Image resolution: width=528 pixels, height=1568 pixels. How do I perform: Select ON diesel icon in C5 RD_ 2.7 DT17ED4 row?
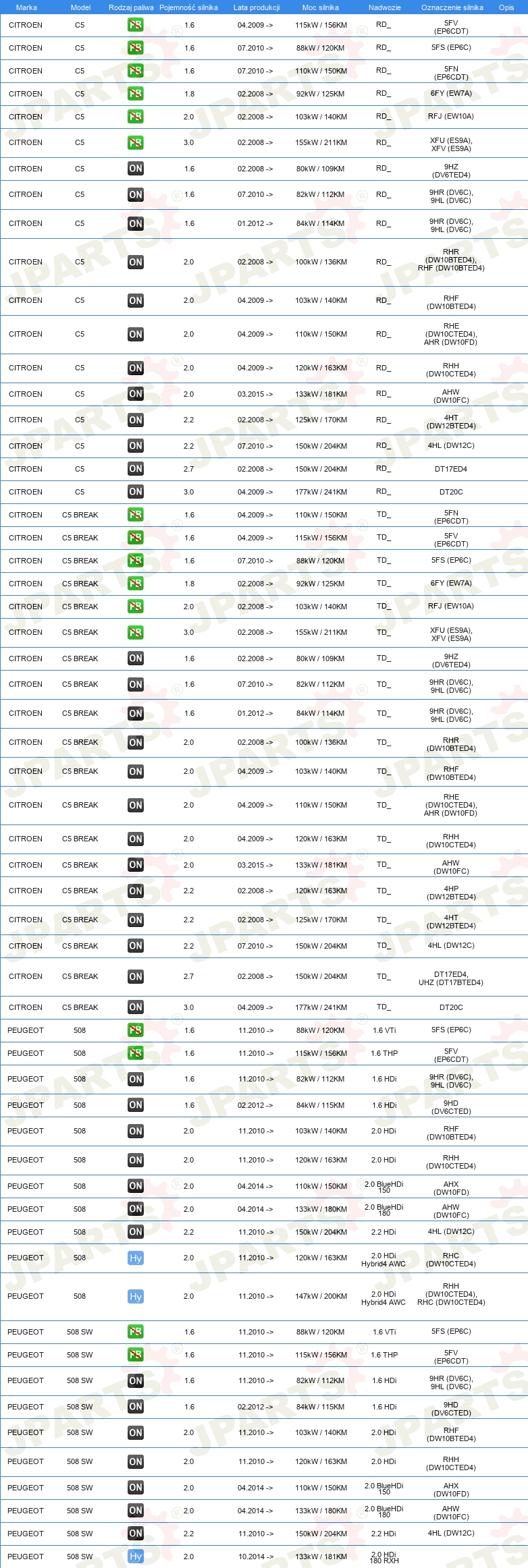[x=136, y=469]
